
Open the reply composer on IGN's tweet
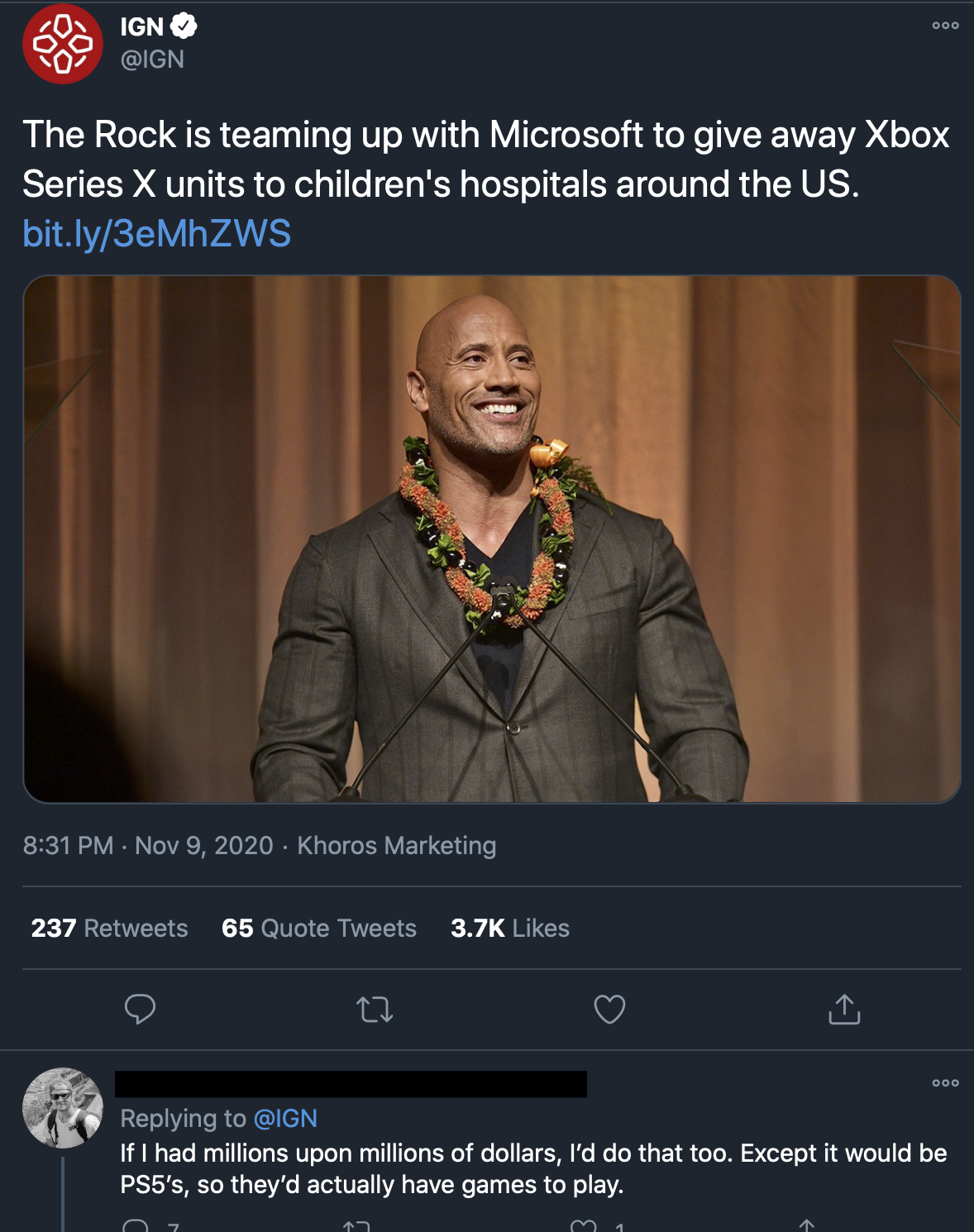(x=141, y=1007)
